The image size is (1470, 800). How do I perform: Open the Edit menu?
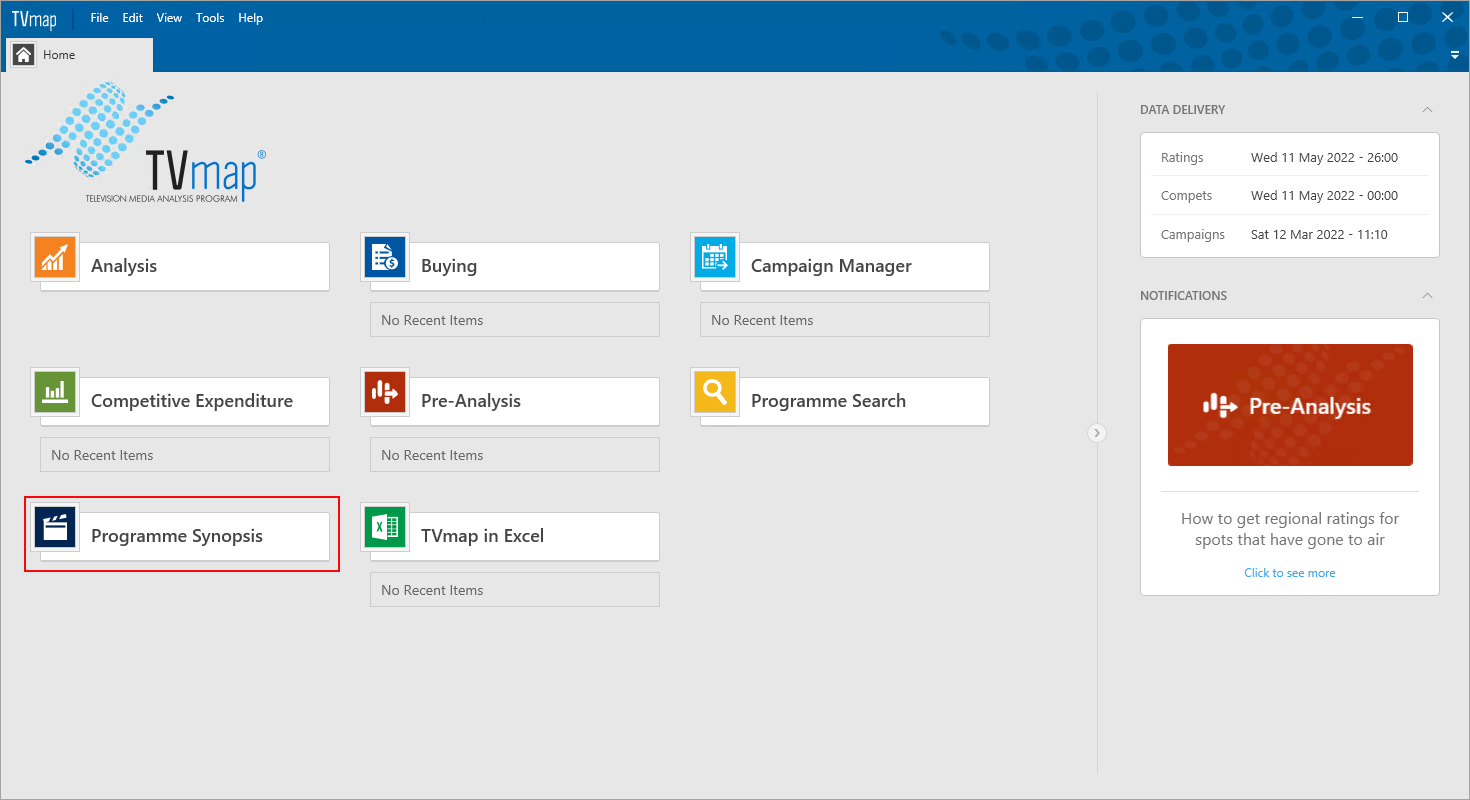[132, 18]
